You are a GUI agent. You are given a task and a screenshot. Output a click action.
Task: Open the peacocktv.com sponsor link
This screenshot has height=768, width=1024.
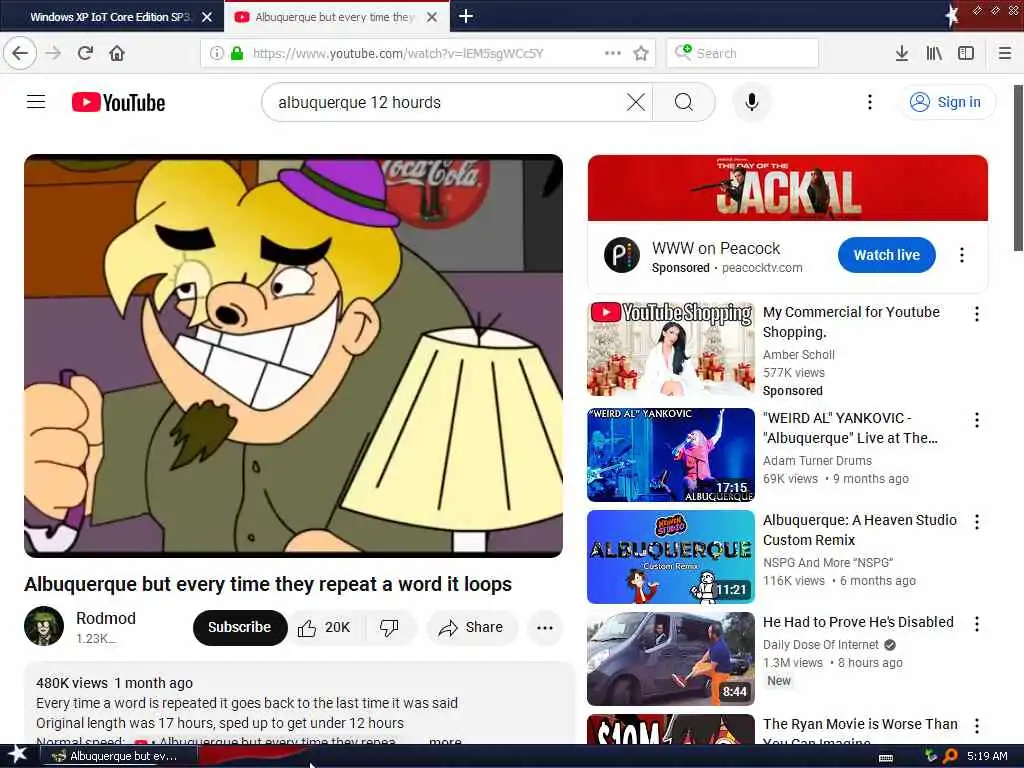click(762, 268)
